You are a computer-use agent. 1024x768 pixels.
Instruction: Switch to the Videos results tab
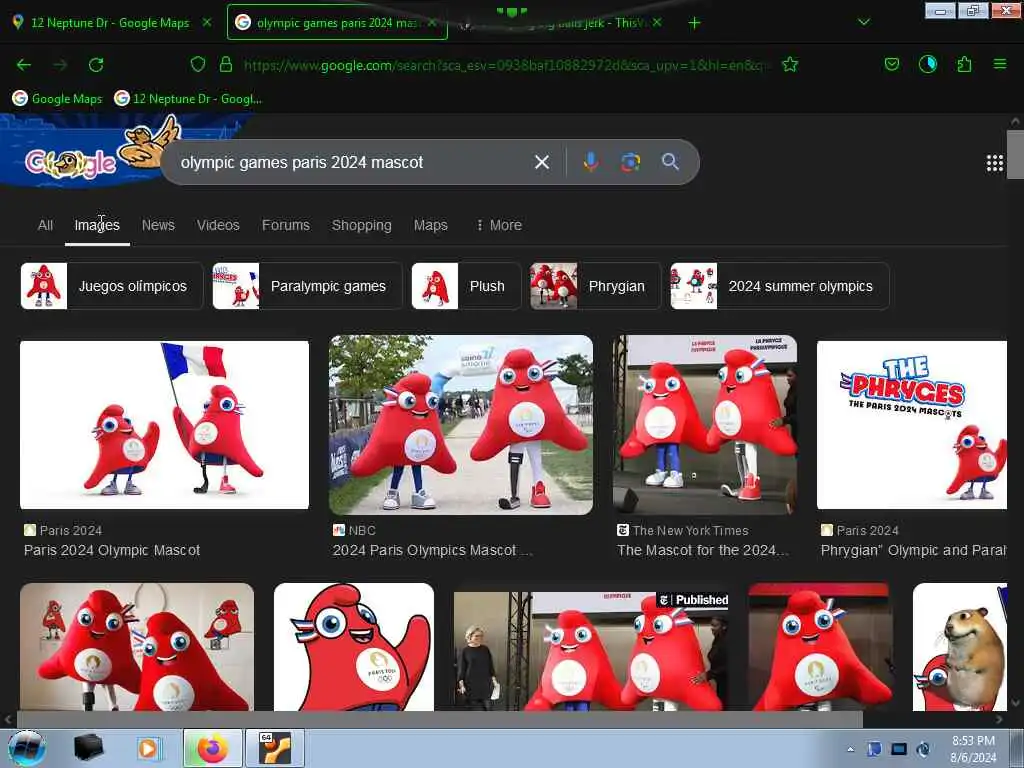pos(218,225)
